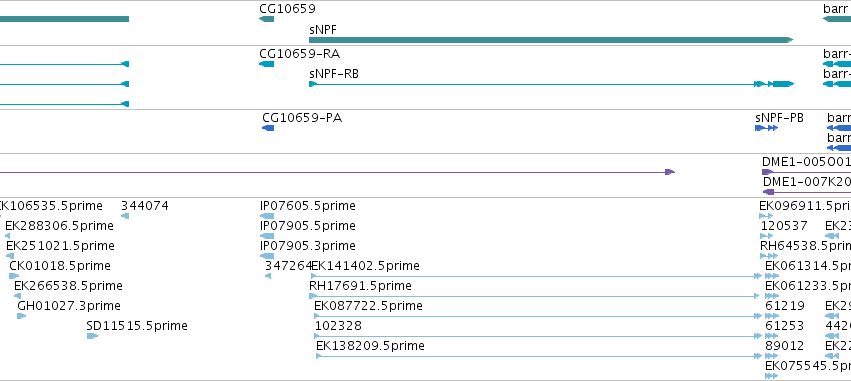Click the CK01018.5prime EST glyph

pos(14,276)
